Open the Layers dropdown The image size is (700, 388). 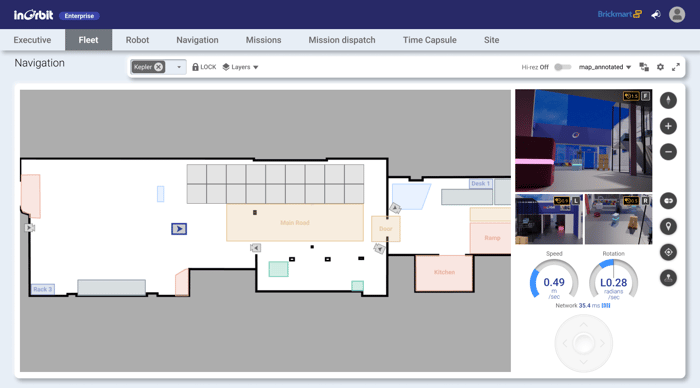(240, 67)
